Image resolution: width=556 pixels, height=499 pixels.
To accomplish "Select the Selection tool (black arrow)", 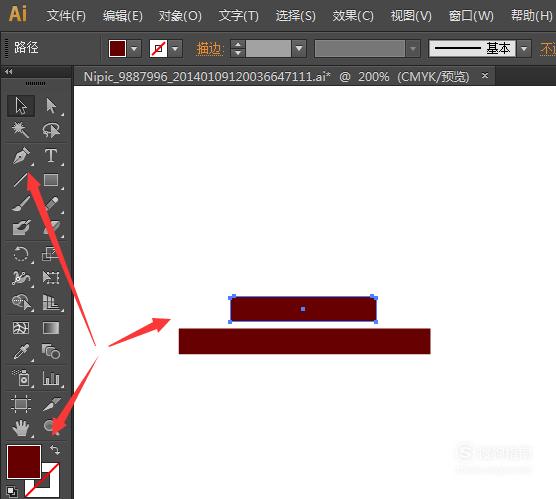I will click(21, 106).
